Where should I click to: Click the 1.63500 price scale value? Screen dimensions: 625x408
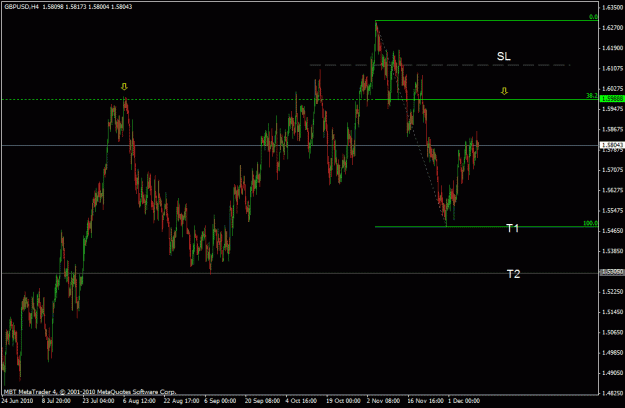[x=612, y=7]
